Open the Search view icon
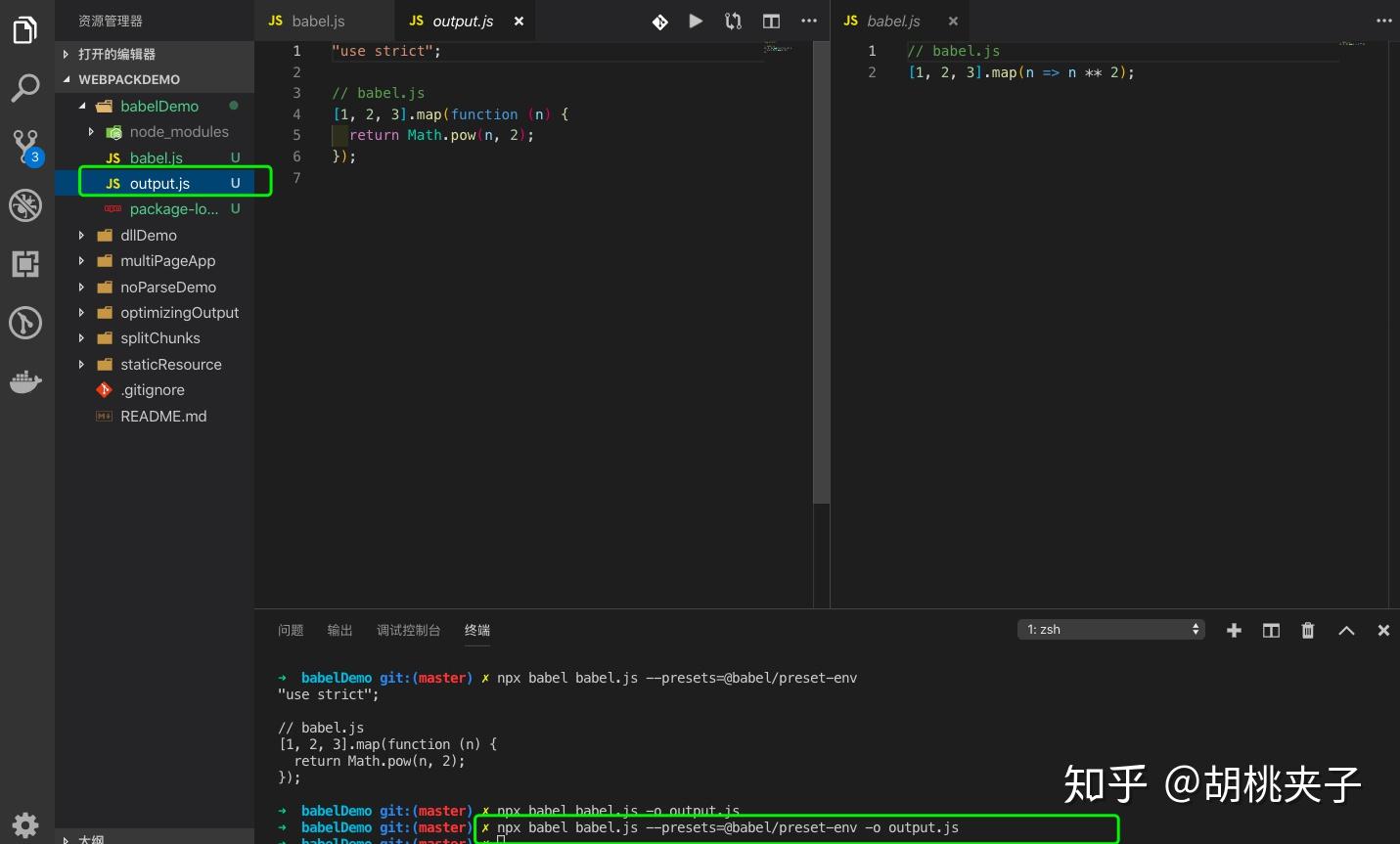Screen dimensions: 1400x844 24,88
